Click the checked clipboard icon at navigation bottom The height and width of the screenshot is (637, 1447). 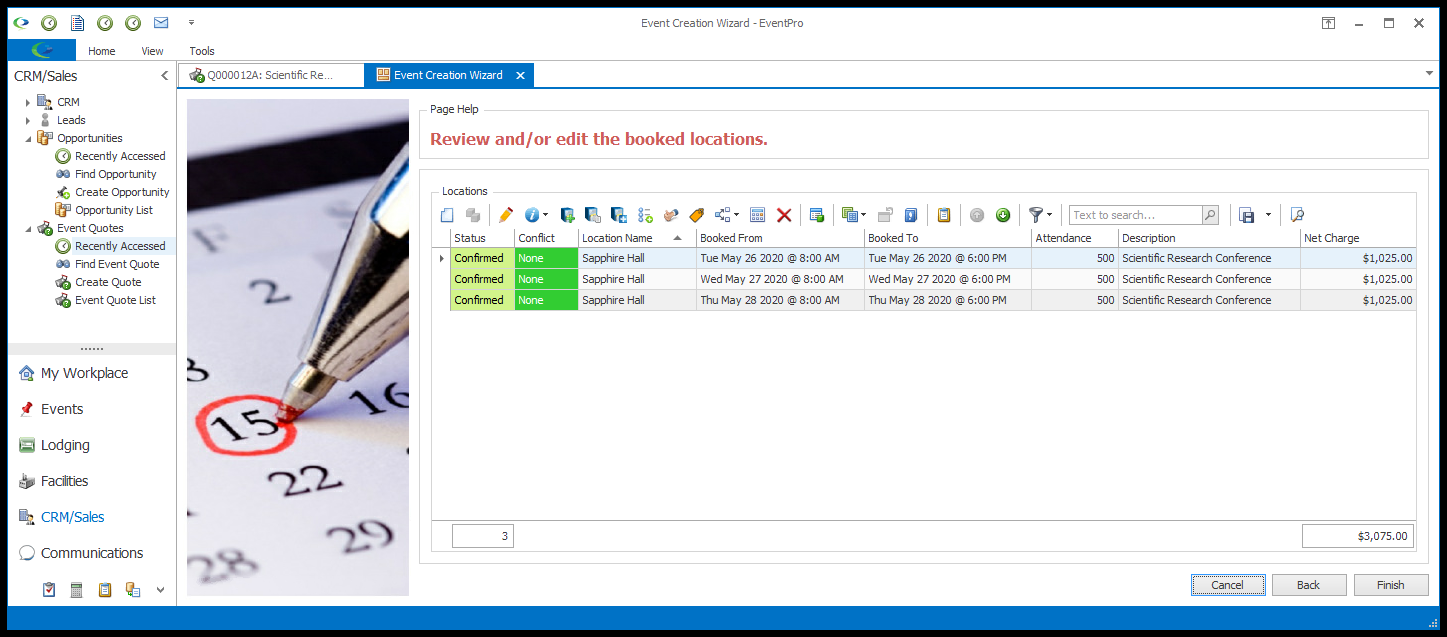[49, 590]
